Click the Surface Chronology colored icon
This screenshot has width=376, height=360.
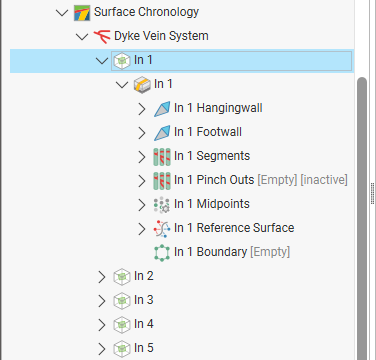pyautogui.click(x=82, y=13)
